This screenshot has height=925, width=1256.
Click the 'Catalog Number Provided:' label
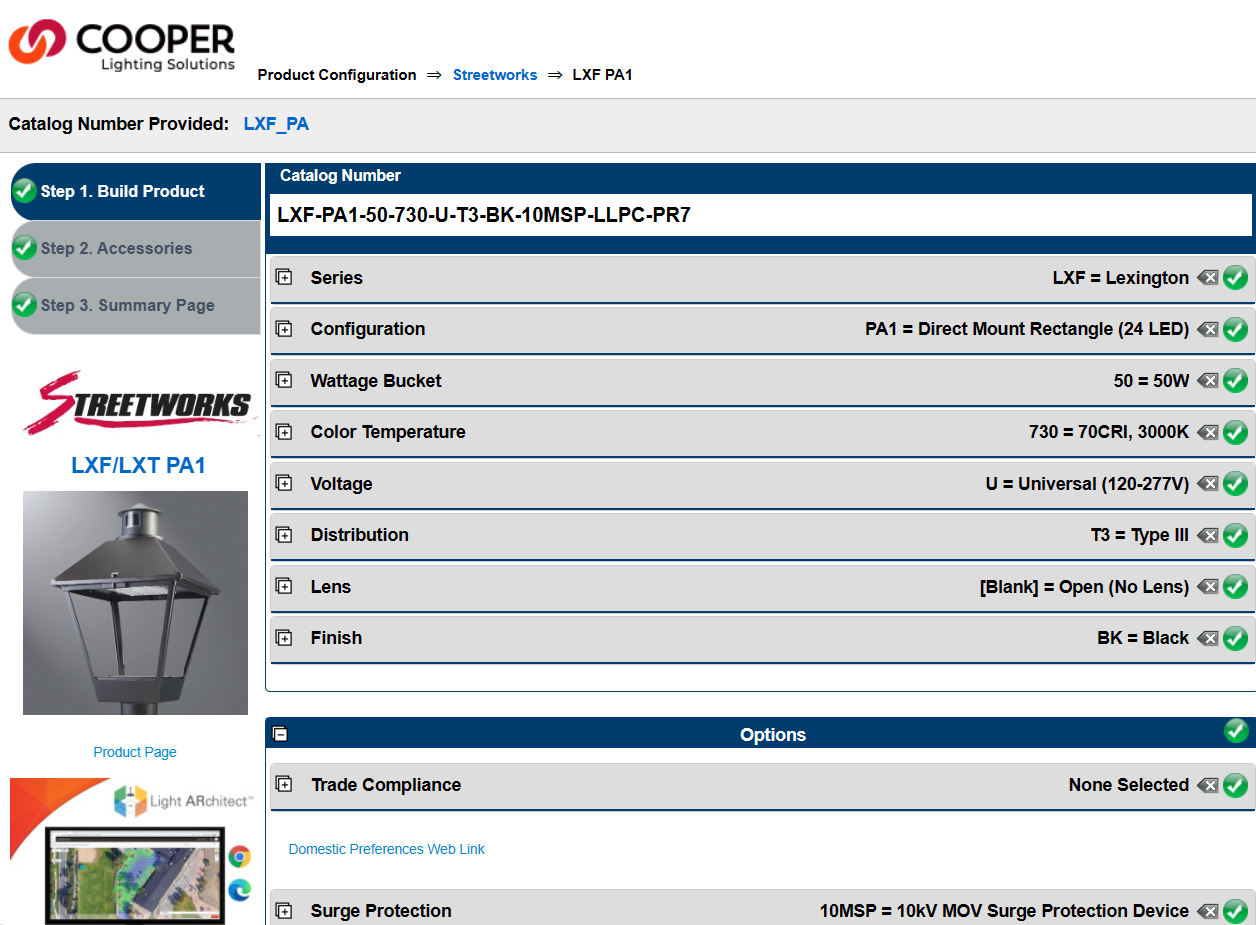pyautogui.click(x=119, y=124)
